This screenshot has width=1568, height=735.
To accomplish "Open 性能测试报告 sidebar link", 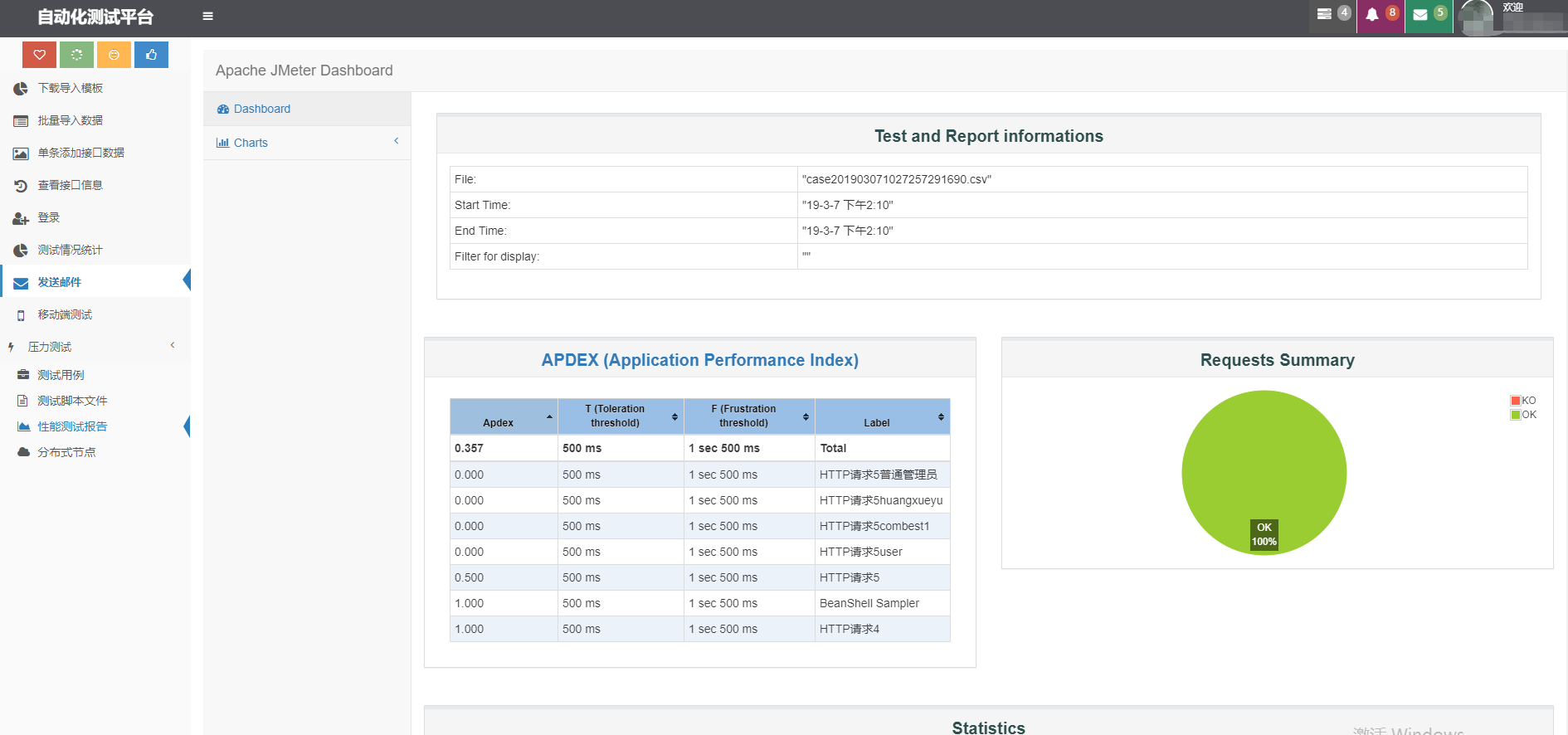I will click(72, 426).
